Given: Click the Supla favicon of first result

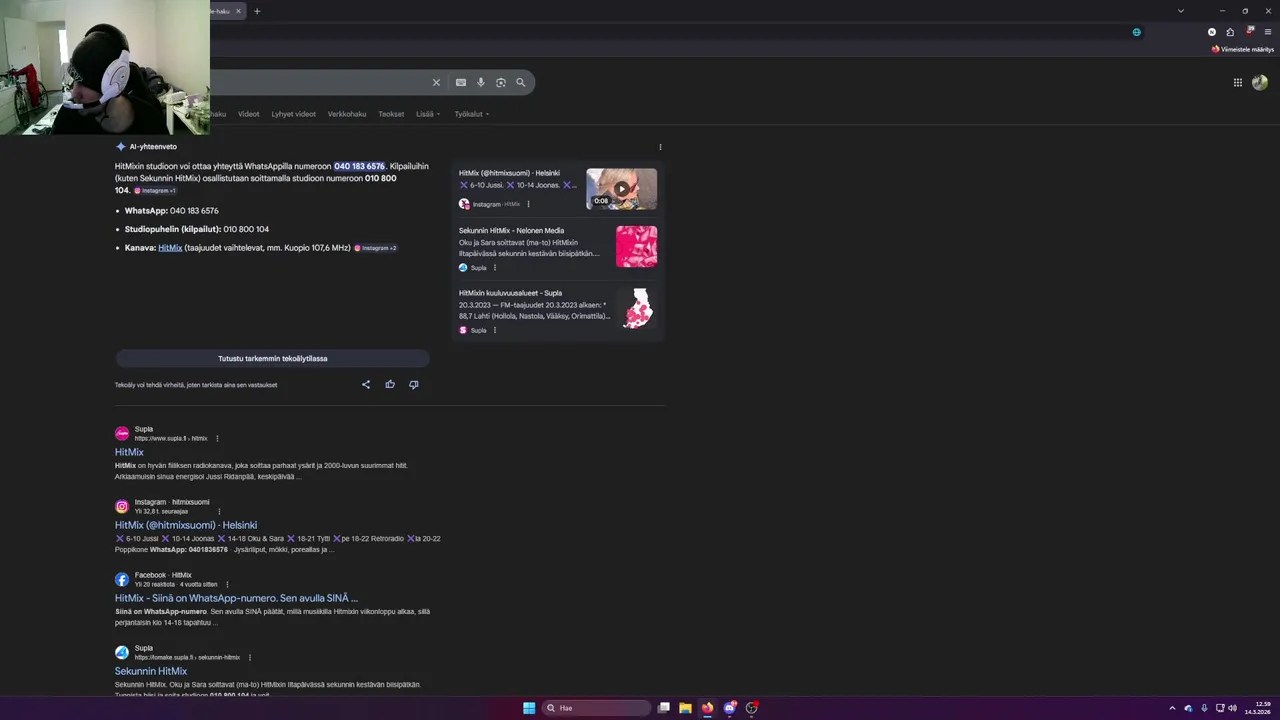Looking at the screenshot, I should 122,433.
